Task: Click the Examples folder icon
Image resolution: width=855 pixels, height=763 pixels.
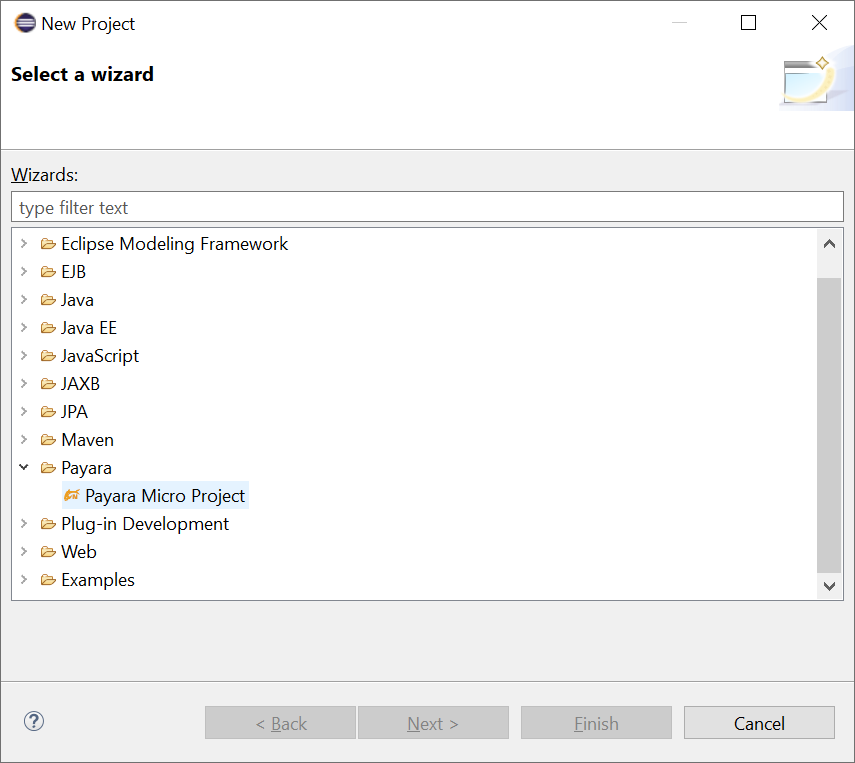Action: coord(48,580)
